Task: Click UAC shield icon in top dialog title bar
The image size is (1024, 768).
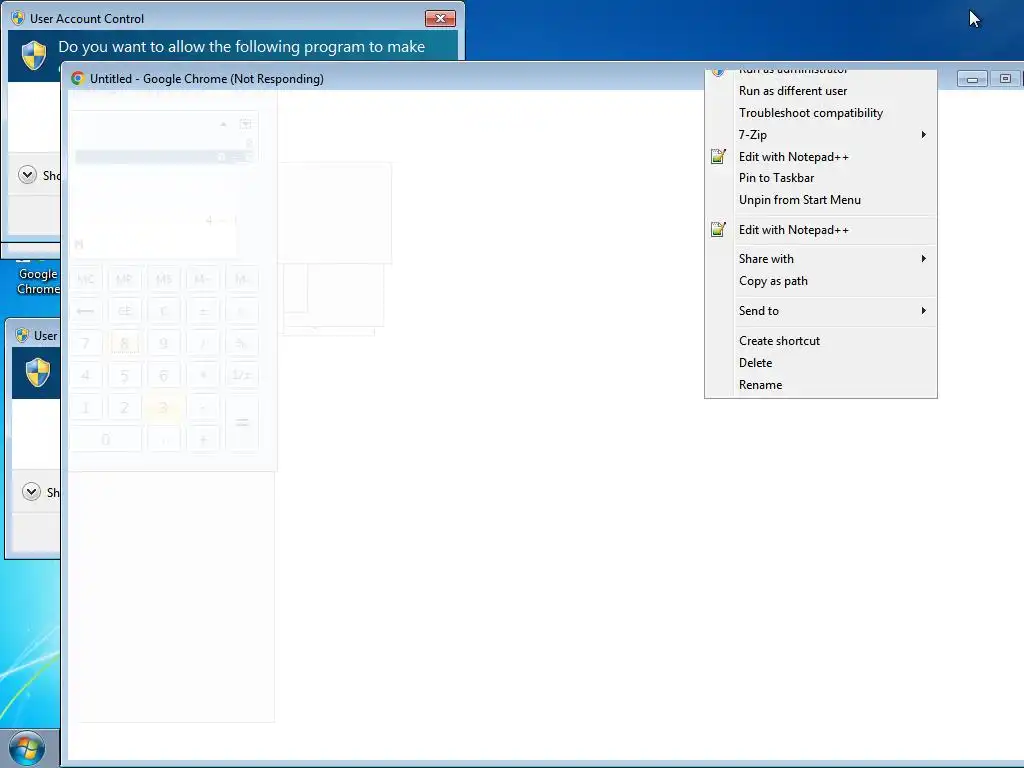Action: pos(18,18)
